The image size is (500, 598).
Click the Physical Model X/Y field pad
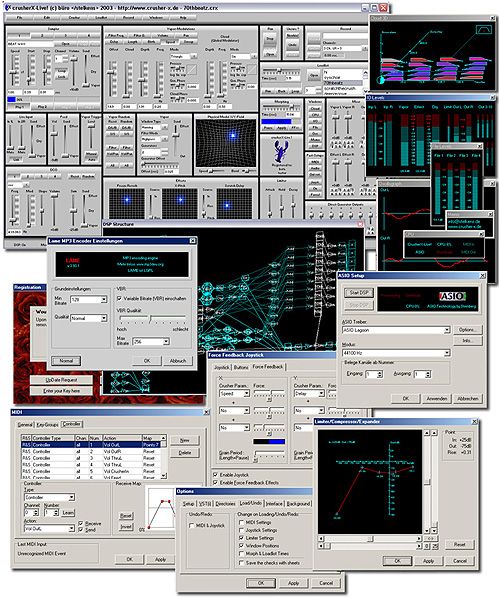tap(225, 143)
